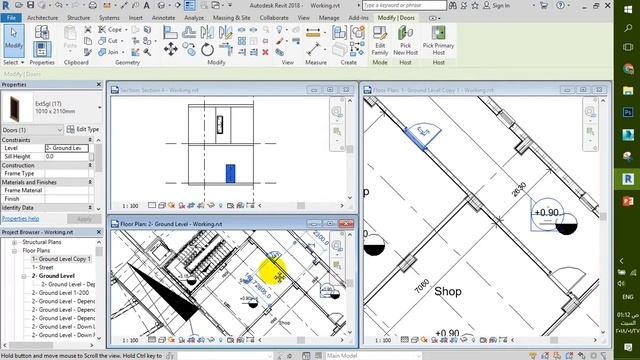
Task: Collapse Materials and Finishes property group
Action: (90, 182)
